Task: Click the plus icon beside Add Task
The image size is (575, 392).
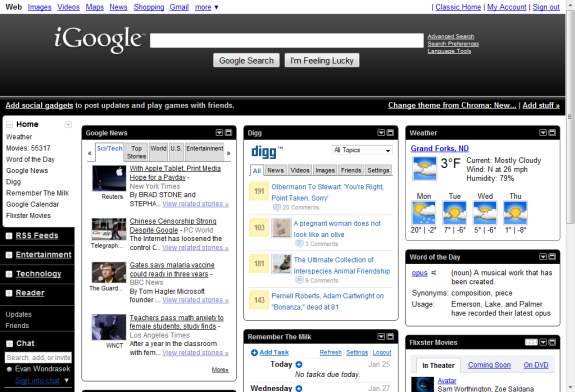Action: point(254,352)
